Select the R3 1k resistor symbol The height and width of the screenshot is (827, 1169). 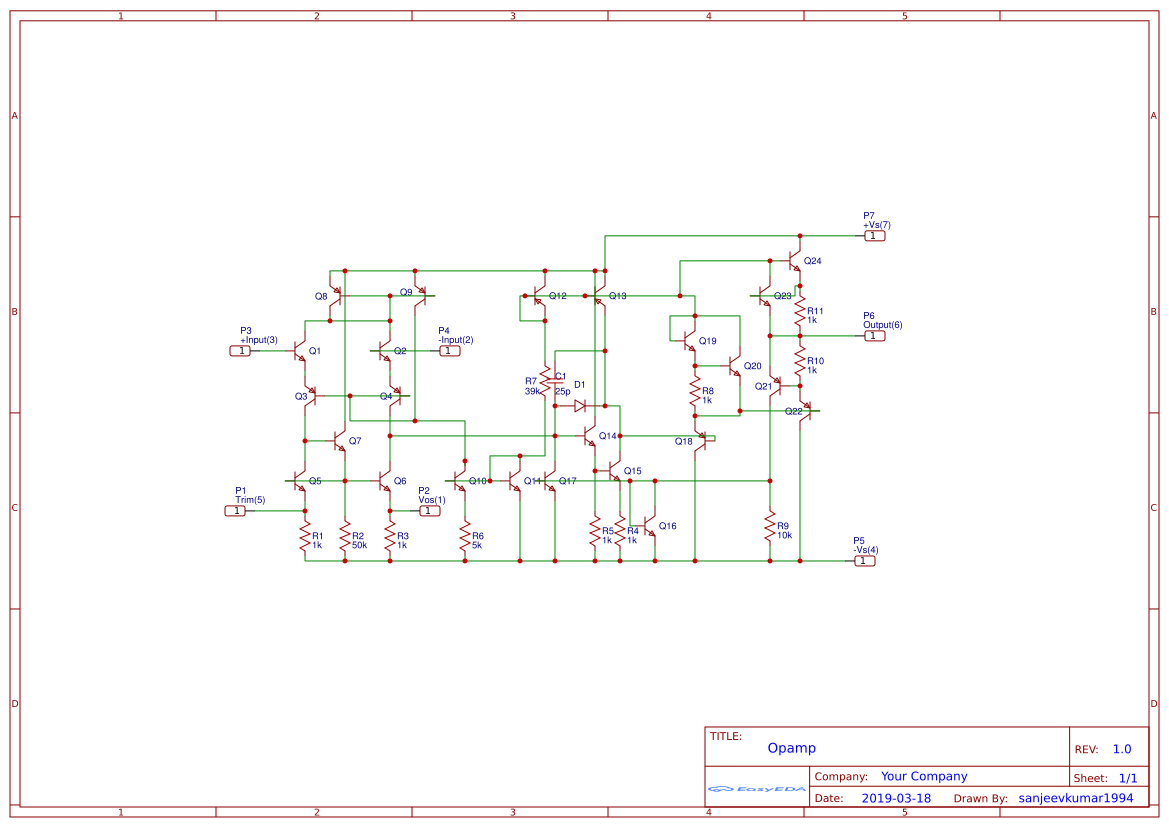coord(390,536)
